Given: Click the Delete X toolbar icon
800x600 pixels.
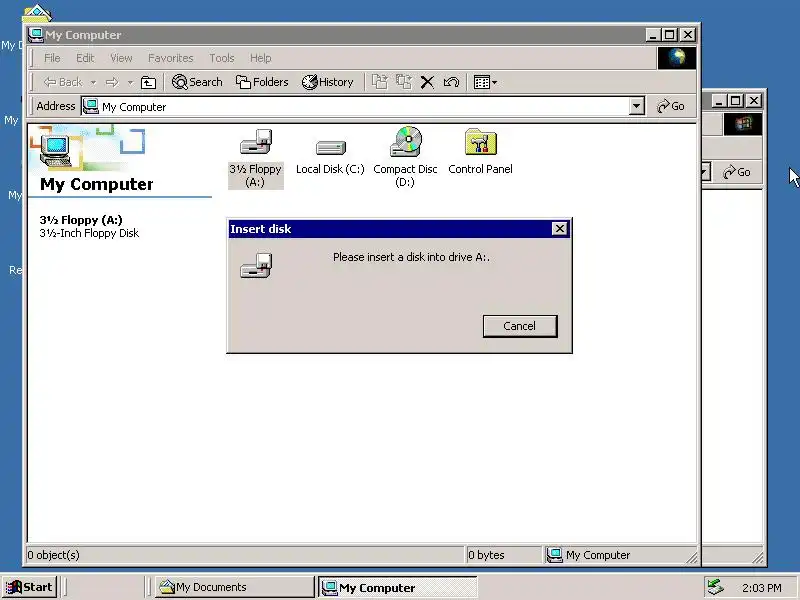Looking at the screenshot, I should pos(428,82).
